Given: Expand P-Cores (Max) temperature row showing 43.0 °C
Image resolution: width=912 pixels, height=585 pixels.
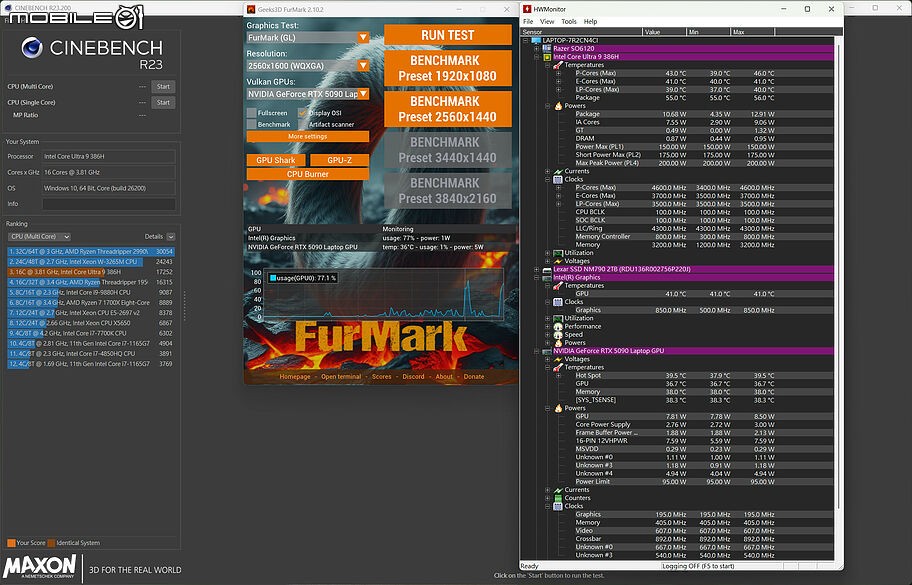Looking at the screenshot, I should (x=558, y=73).
